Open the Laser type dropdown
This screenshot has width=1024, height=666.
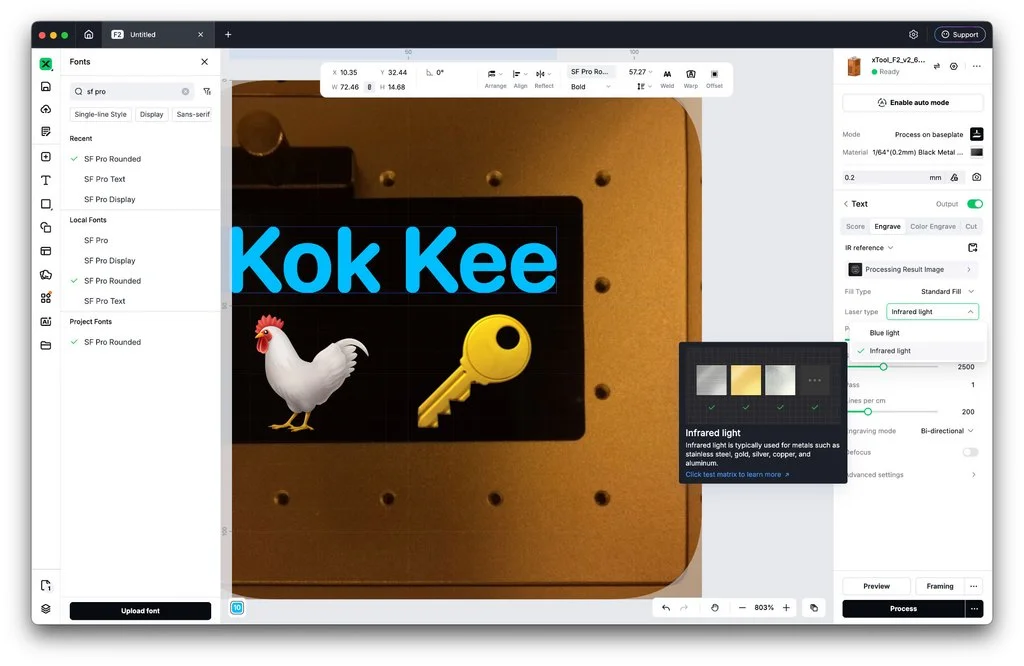[x=932, y=311]
